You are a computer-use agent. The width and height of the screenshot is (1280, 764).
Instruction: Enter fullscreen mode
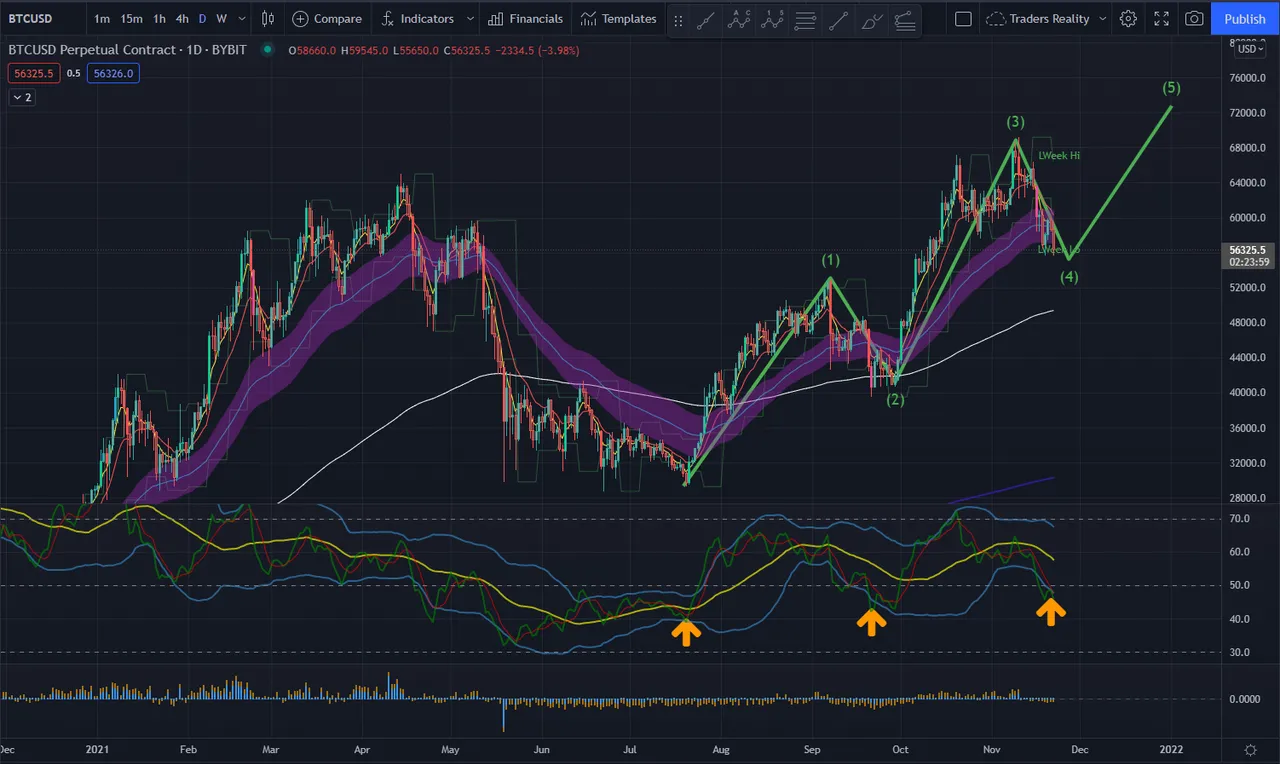(1161, 18)
